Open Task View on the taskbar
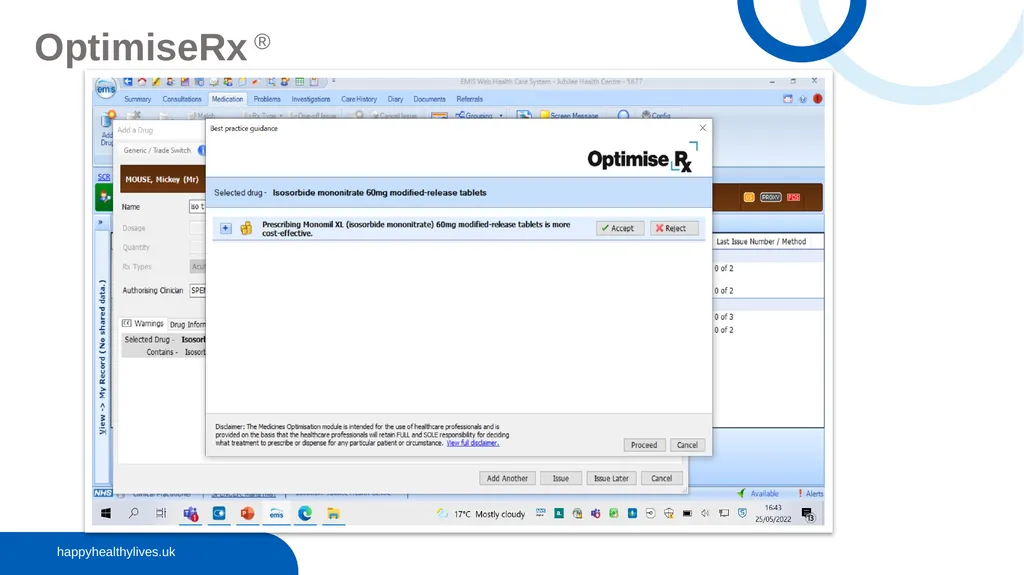Image resolution: width=1024 pixels, height=575 pixels. coord(161,514)
